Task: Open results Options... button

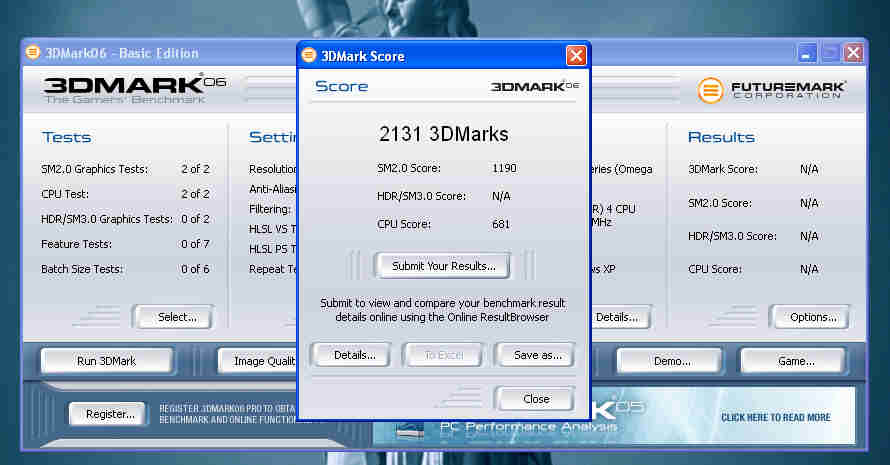Action: [812, 317]
